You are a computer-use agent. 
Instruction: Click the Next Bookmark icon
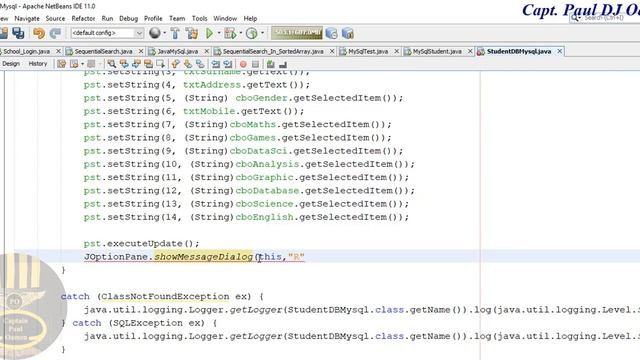[188, 64]
